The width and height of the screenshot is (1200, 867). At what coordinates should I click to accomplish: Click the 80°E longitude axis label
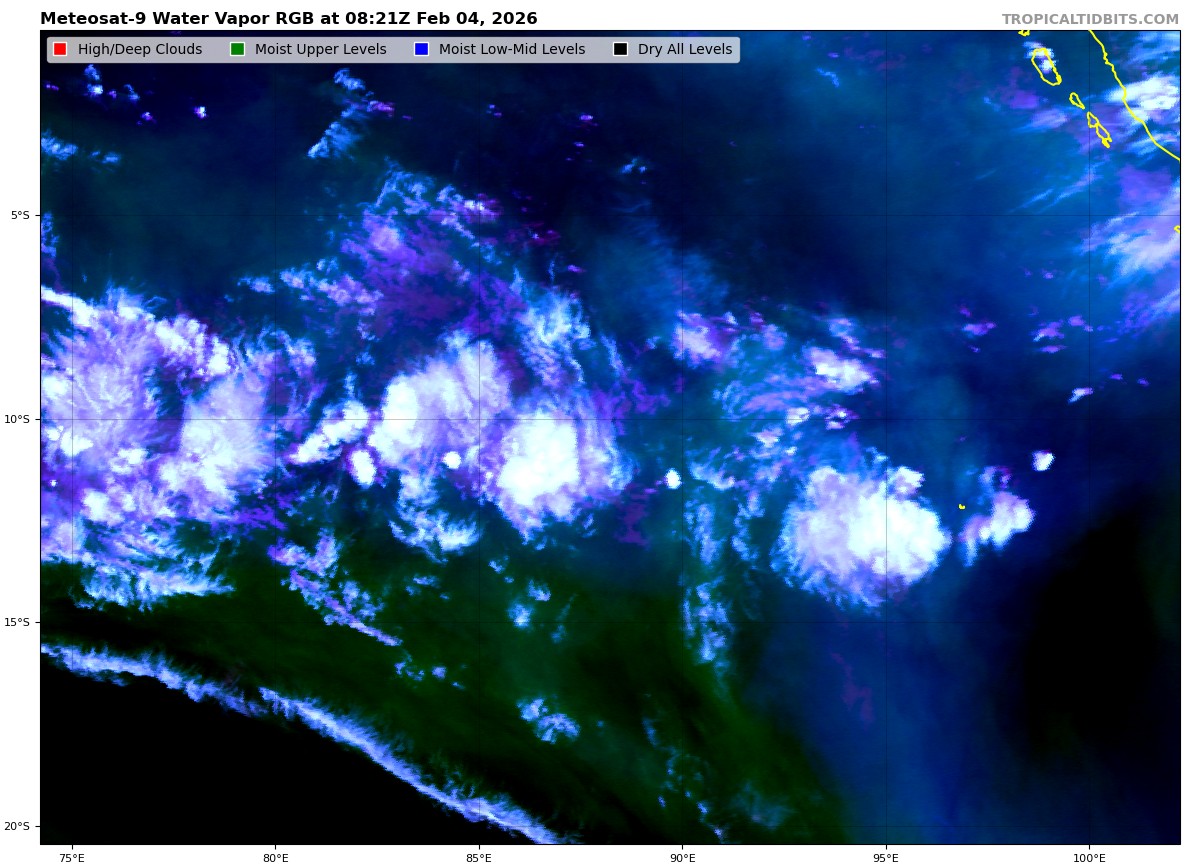click(x=275, y=857)
